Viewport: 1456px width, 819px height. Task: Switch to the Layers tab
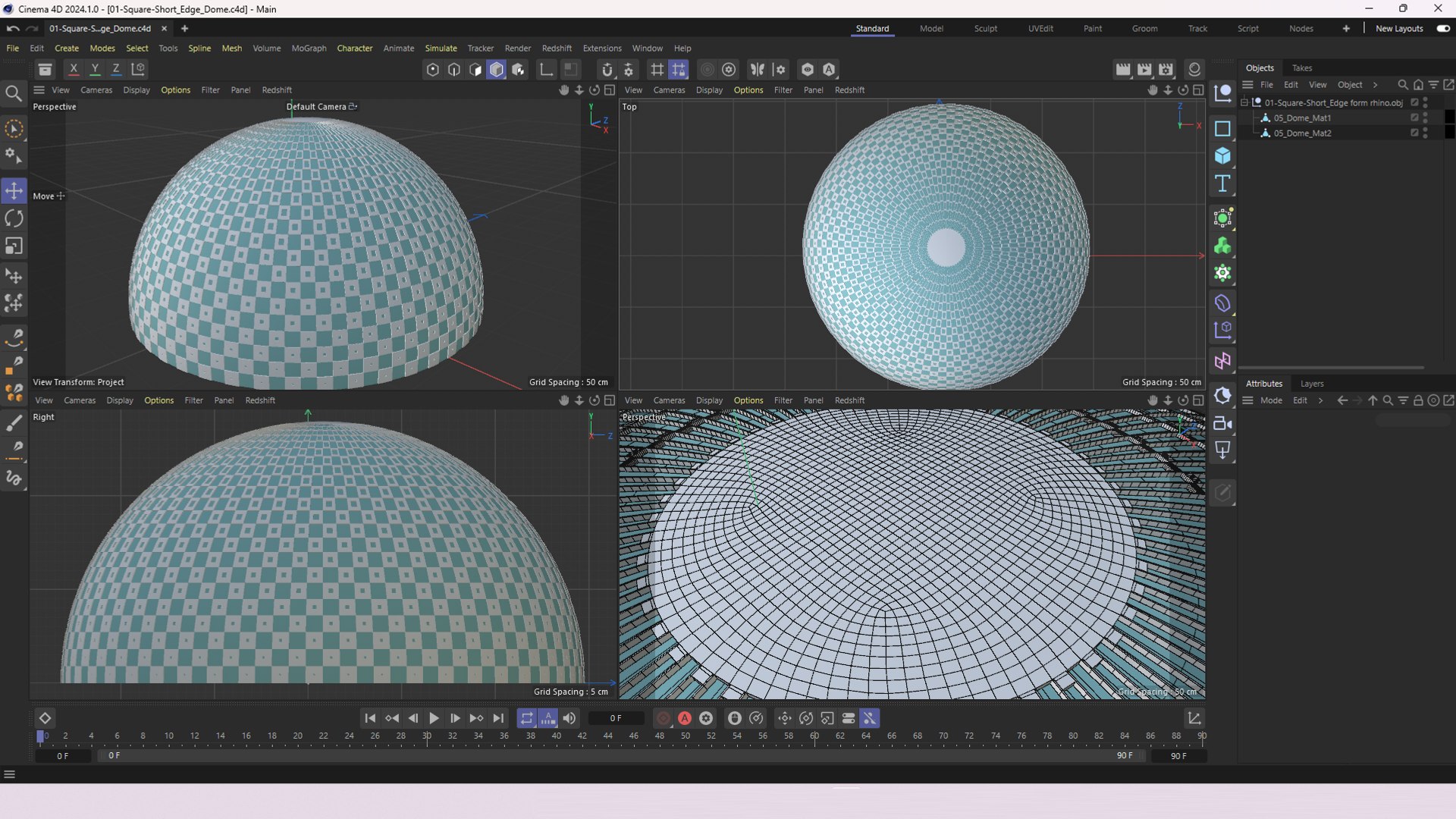coord(1311,384)
